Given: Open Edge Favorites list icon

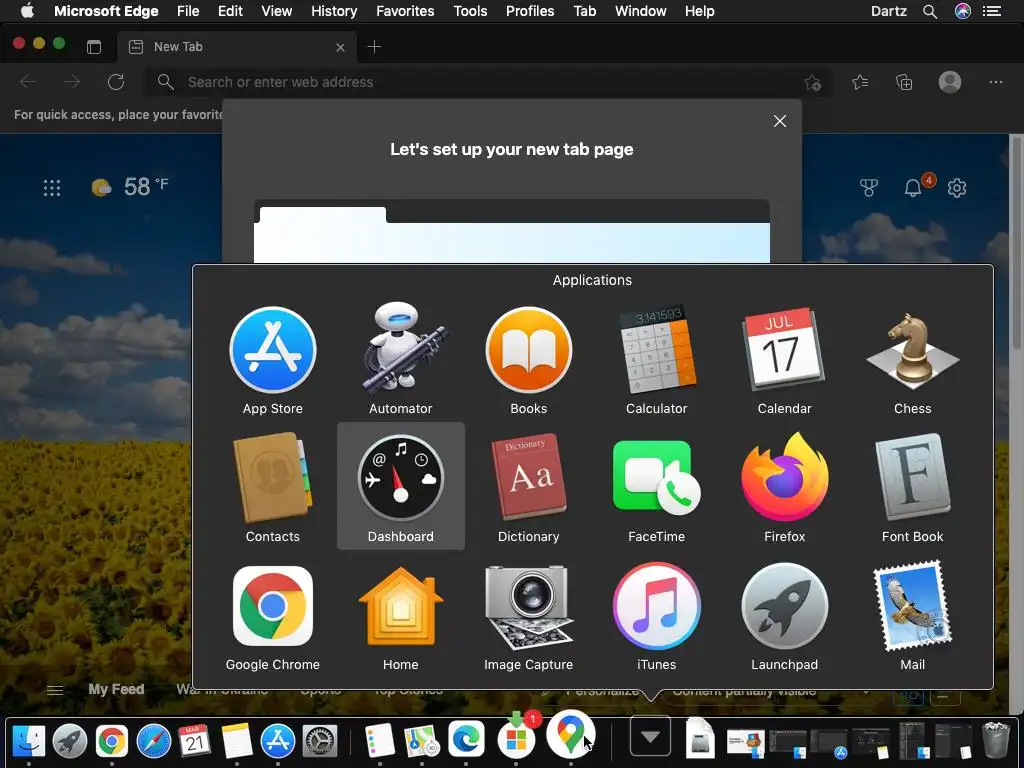Looking at the screenshot, I should click(x=860, y=82).
